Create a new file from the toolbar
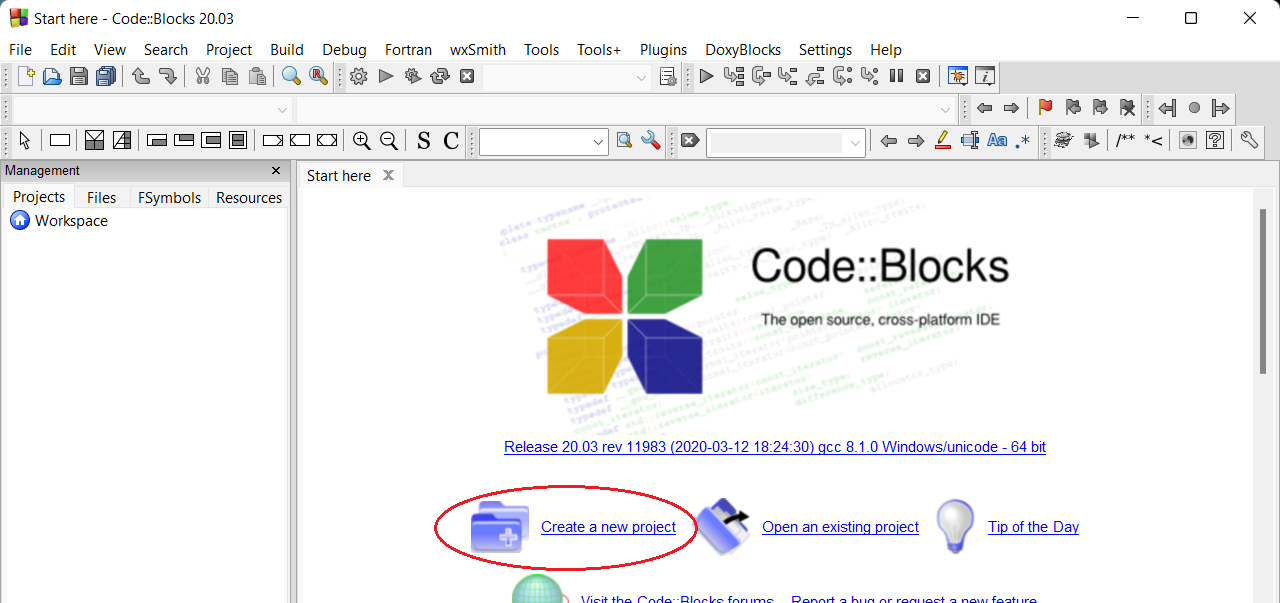The width and height of the screenshot is (1280, 603). [26, 76]
